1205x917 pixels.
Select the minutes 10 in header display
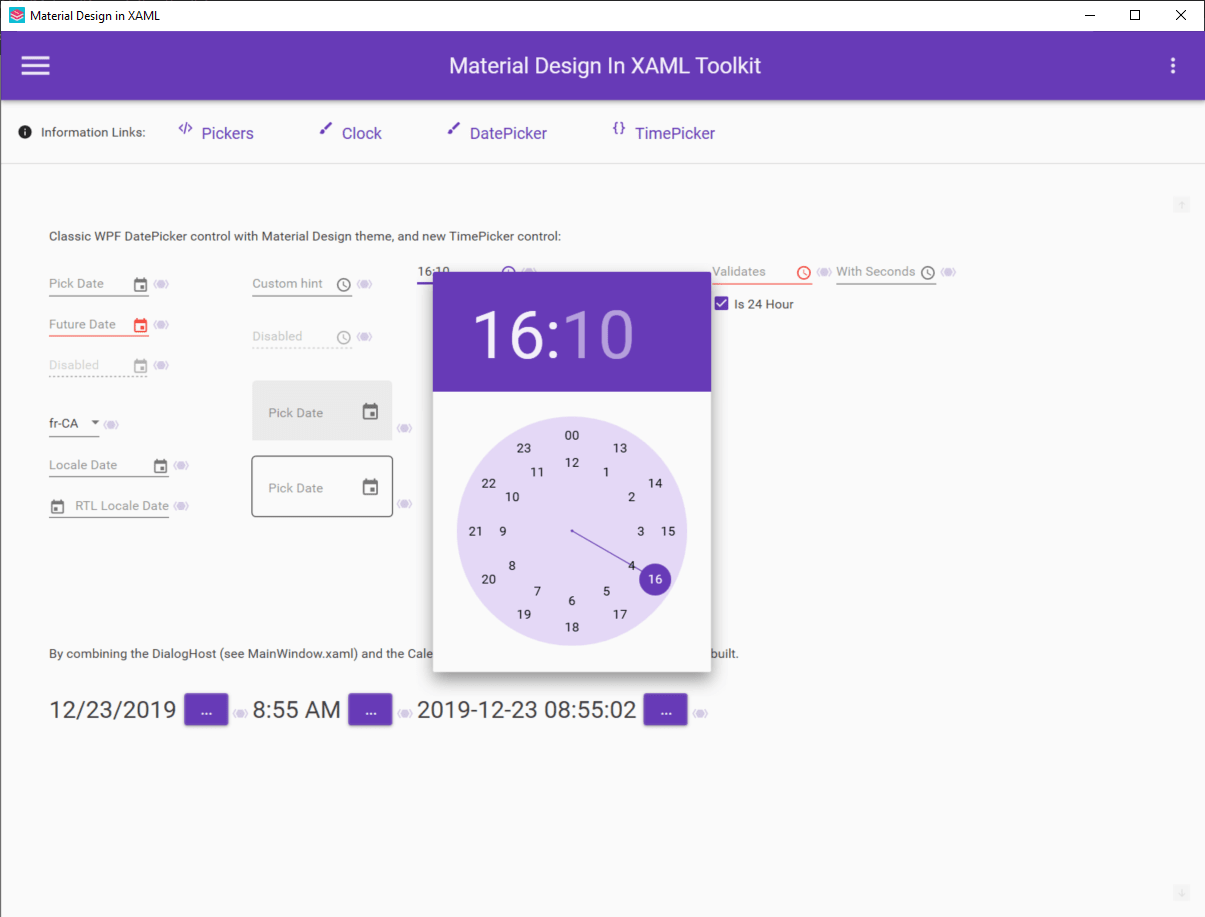(598, 334)
